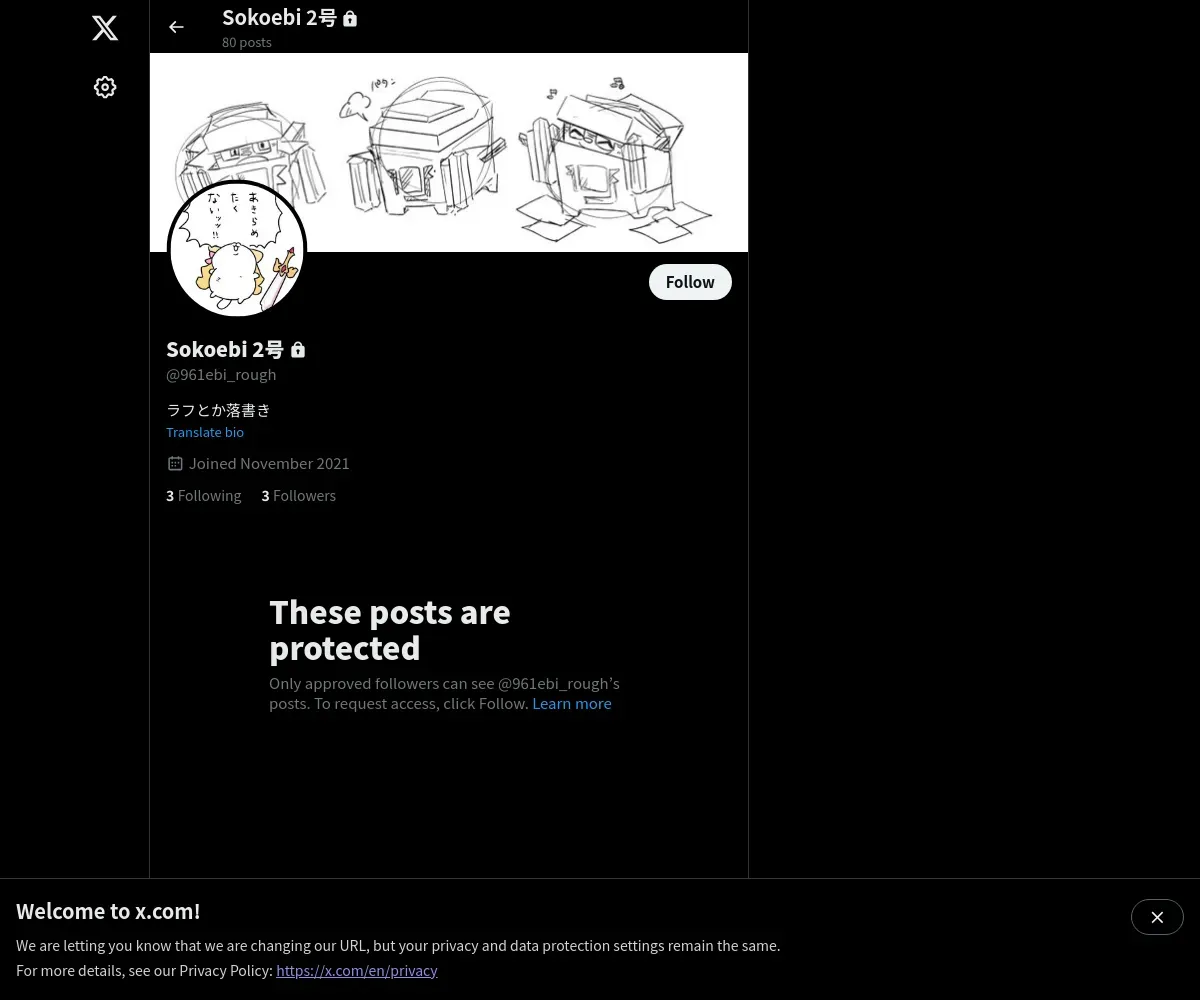The image size is (1200, 1000).
Task: Click the lock icon in header title
Action: 350,18
